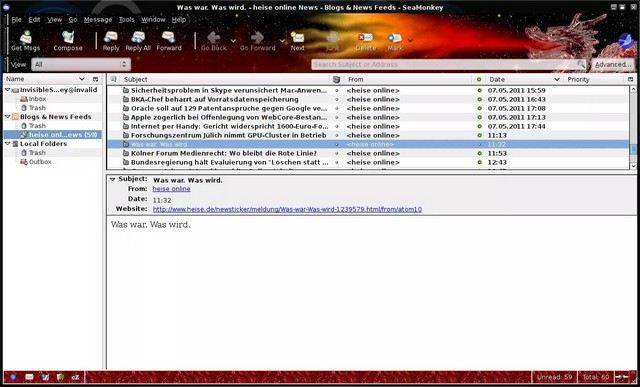Click the Reply All toolbar icon
Image resolution: width=640 pixels, height=387 pixels.
pyautogui.click(x=138, y=38)
